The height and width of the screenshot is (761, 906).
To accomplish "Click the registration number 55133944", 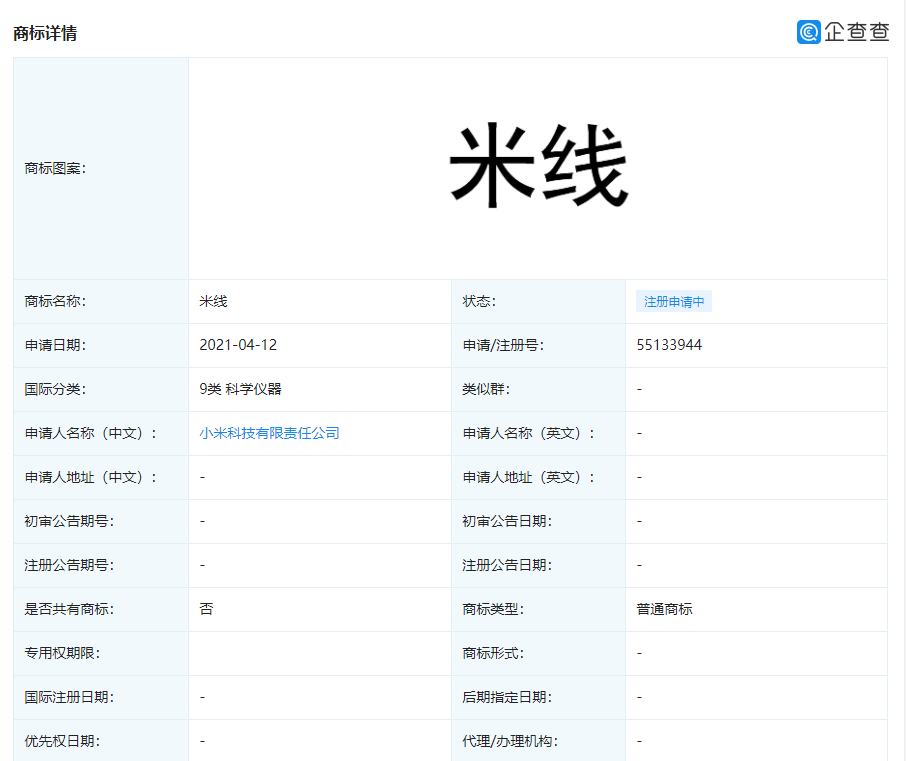I will (x=669, y=345).
